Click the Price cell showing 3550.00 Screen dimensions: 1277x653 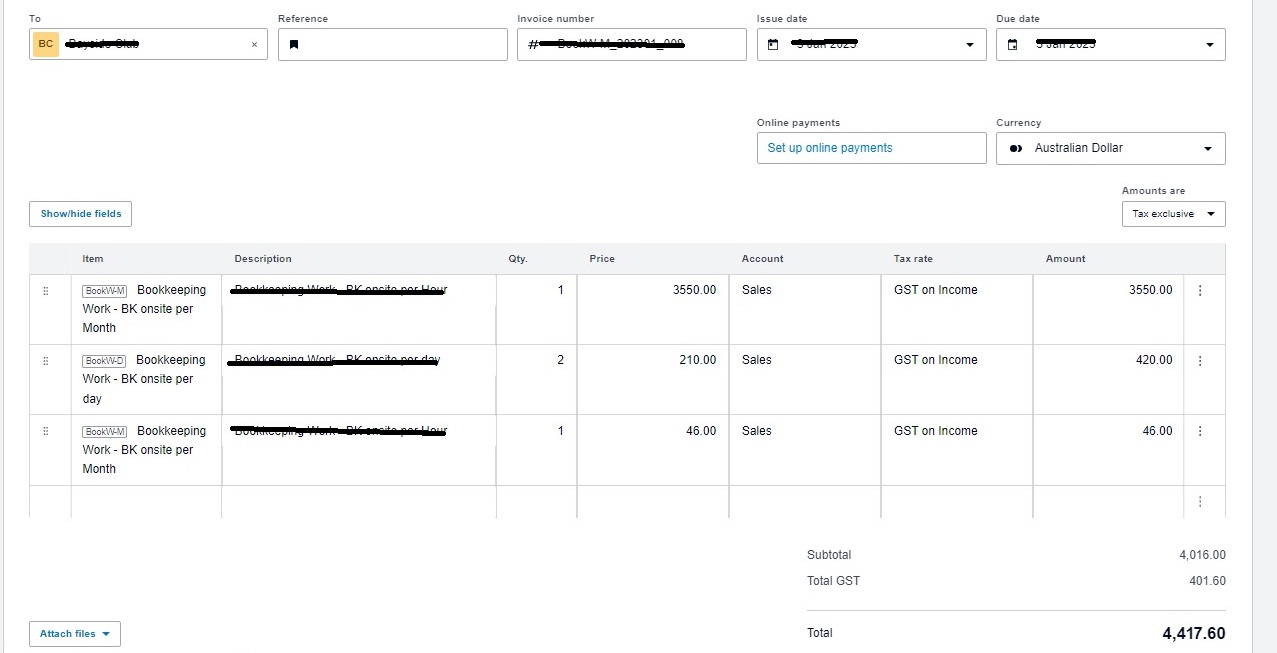(652, 309)
